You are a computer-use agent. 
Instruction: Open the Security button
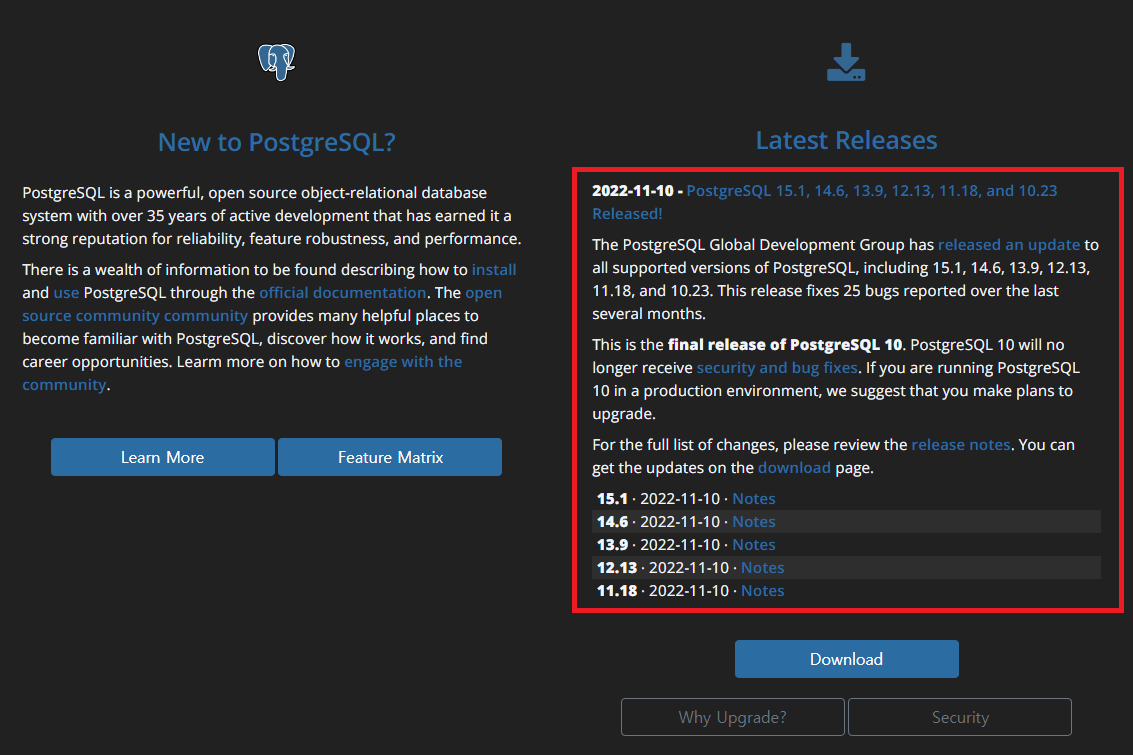[x=960, y=717]
